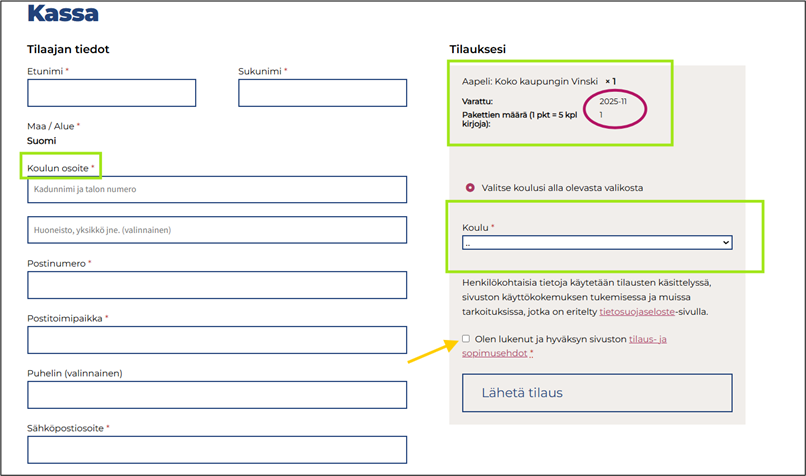Select the Valitse koulusi radio button
The height and width of the screenshot is (476, 806).
point(467,188)
